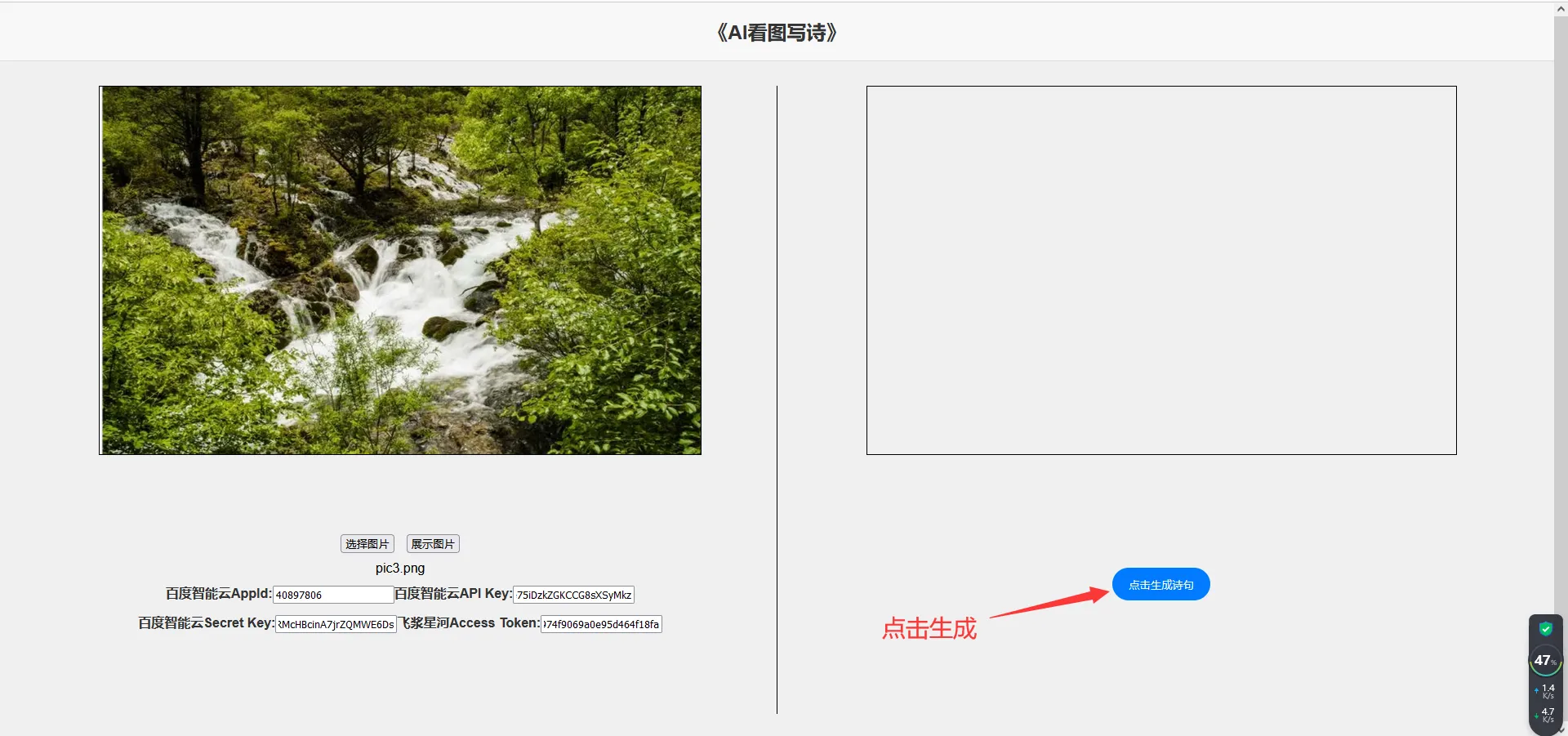The width and height of the screenshot is (1568, 736).
Task: Click the 飞浆星河Access Token input field
Action: [x=600, y=623]
